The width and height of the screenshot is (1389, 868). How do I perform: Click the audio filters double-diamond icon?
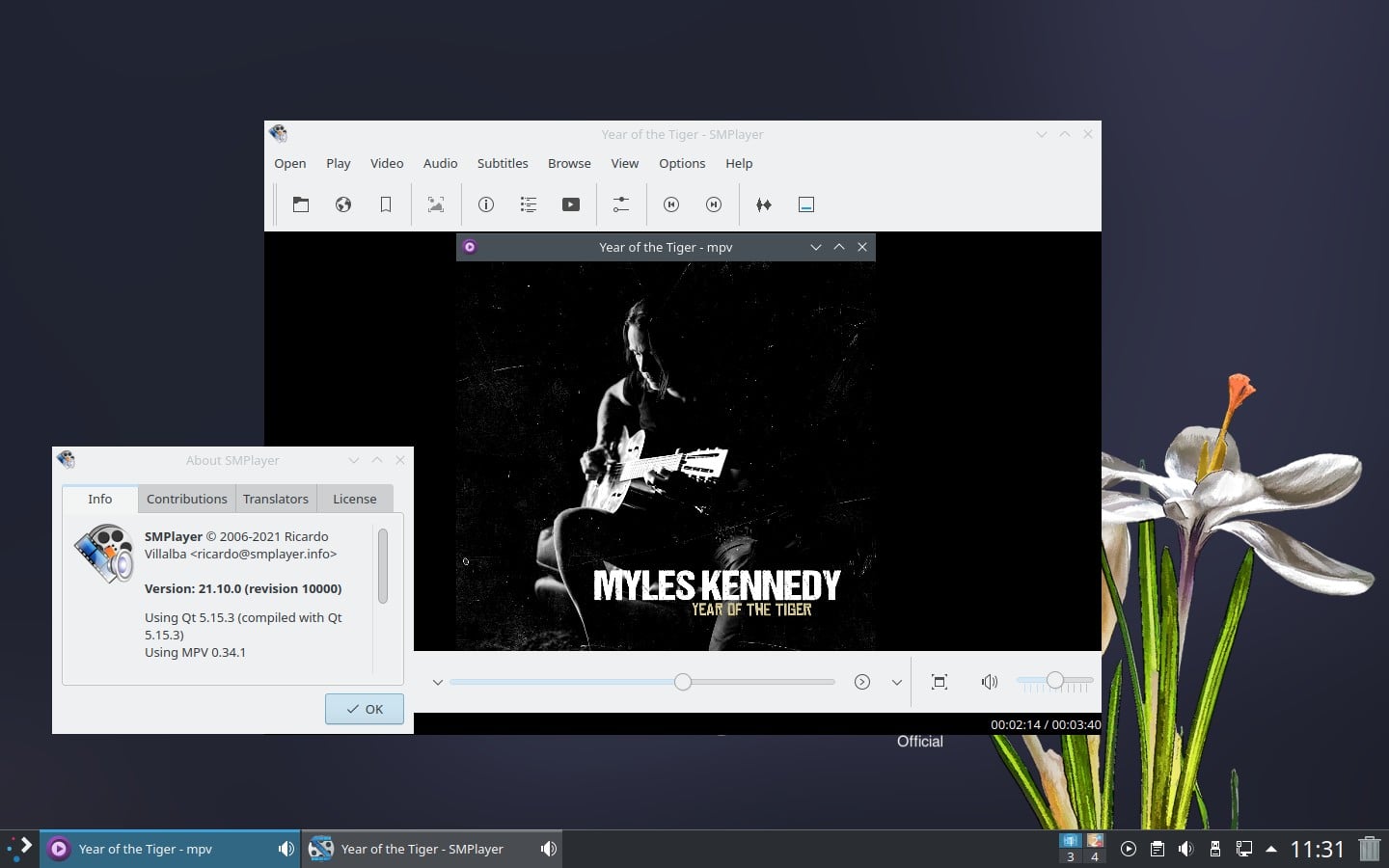(x=763, y=204)
